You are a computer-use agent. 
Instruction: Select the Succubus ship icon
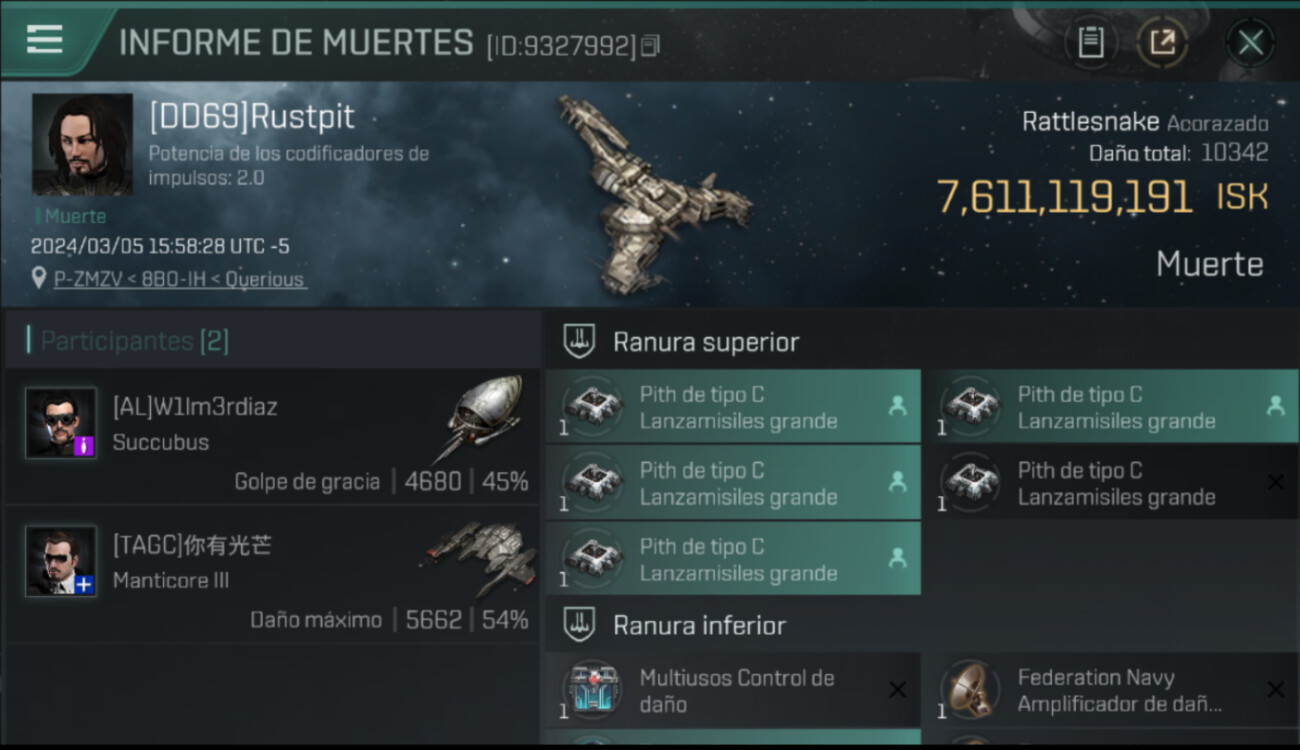(484, 418)
